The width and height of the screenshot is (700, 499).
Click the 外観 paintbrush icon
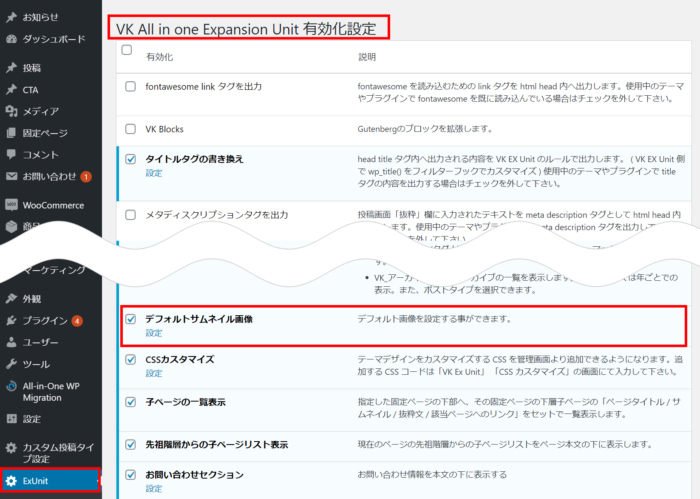(x=11, y=299)
